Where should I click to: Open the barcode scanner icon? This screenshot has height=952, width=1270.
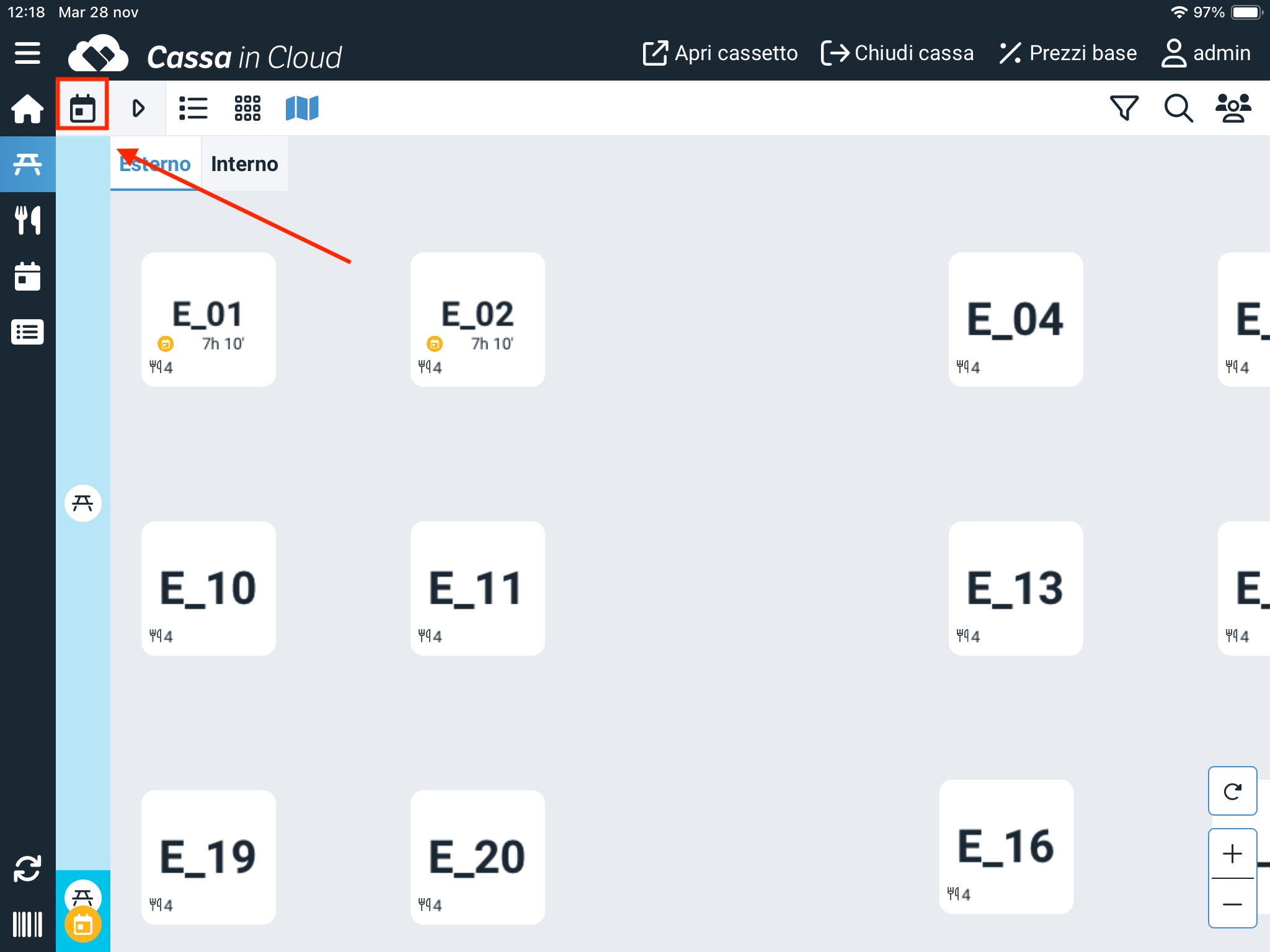pos(27,924)
